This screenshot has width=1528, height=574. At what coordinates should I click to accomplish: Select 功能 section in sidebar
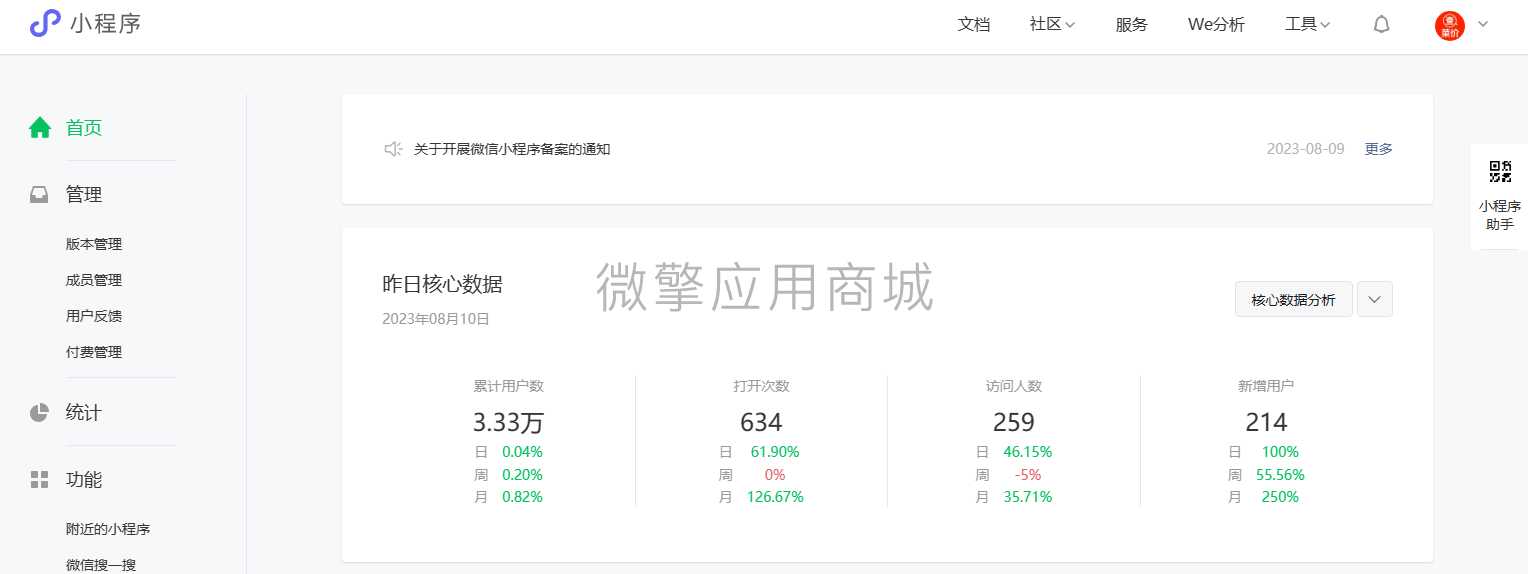coord(84,480)
